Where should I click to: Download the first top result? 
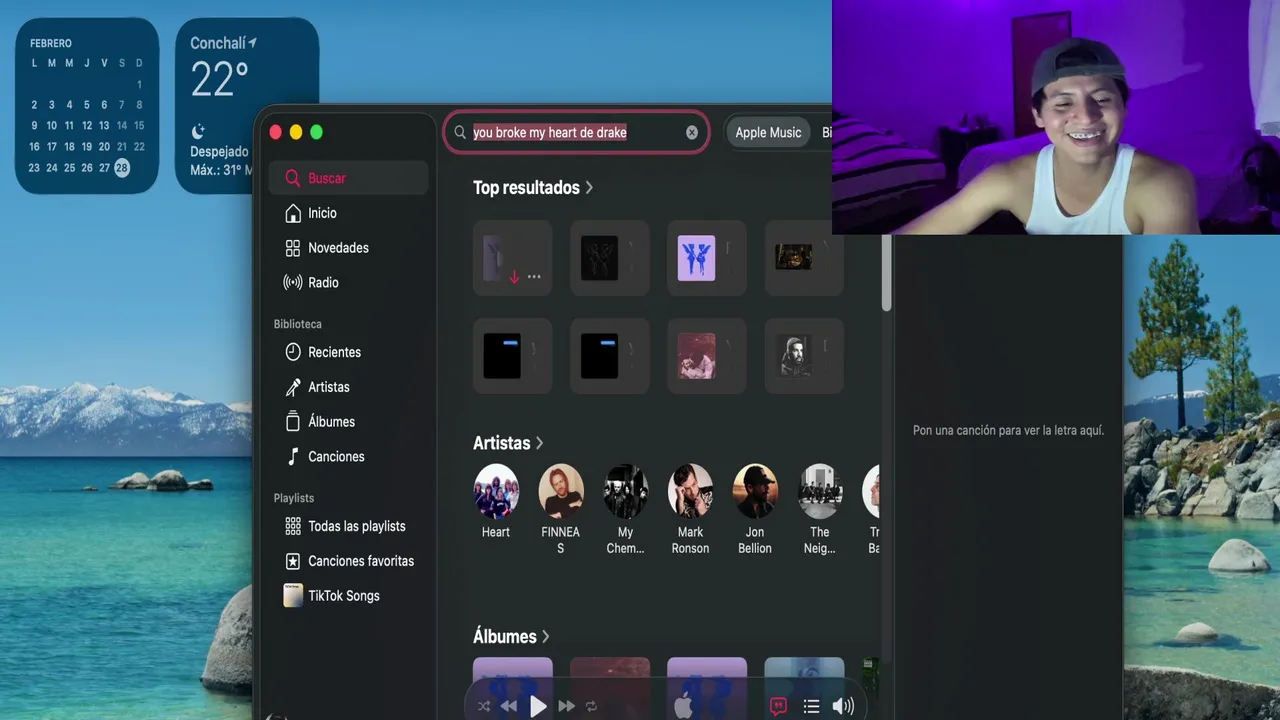tap(514, 277)
